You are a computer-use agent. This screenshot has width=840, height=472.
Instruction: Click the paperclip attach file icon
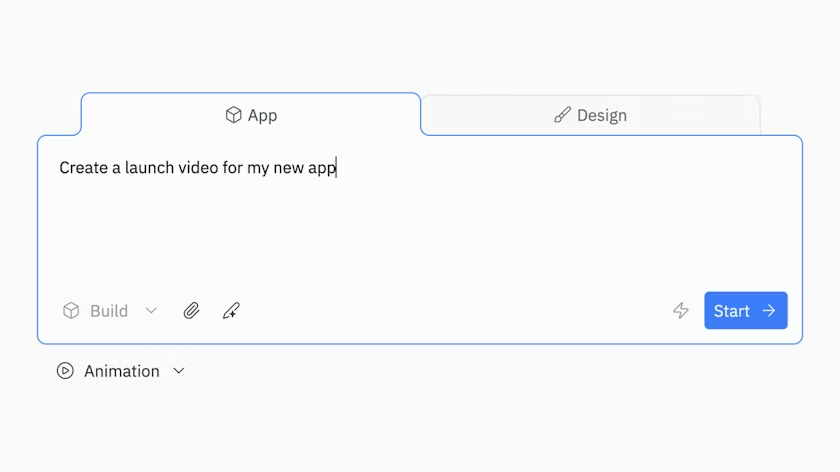pos(191,311)
